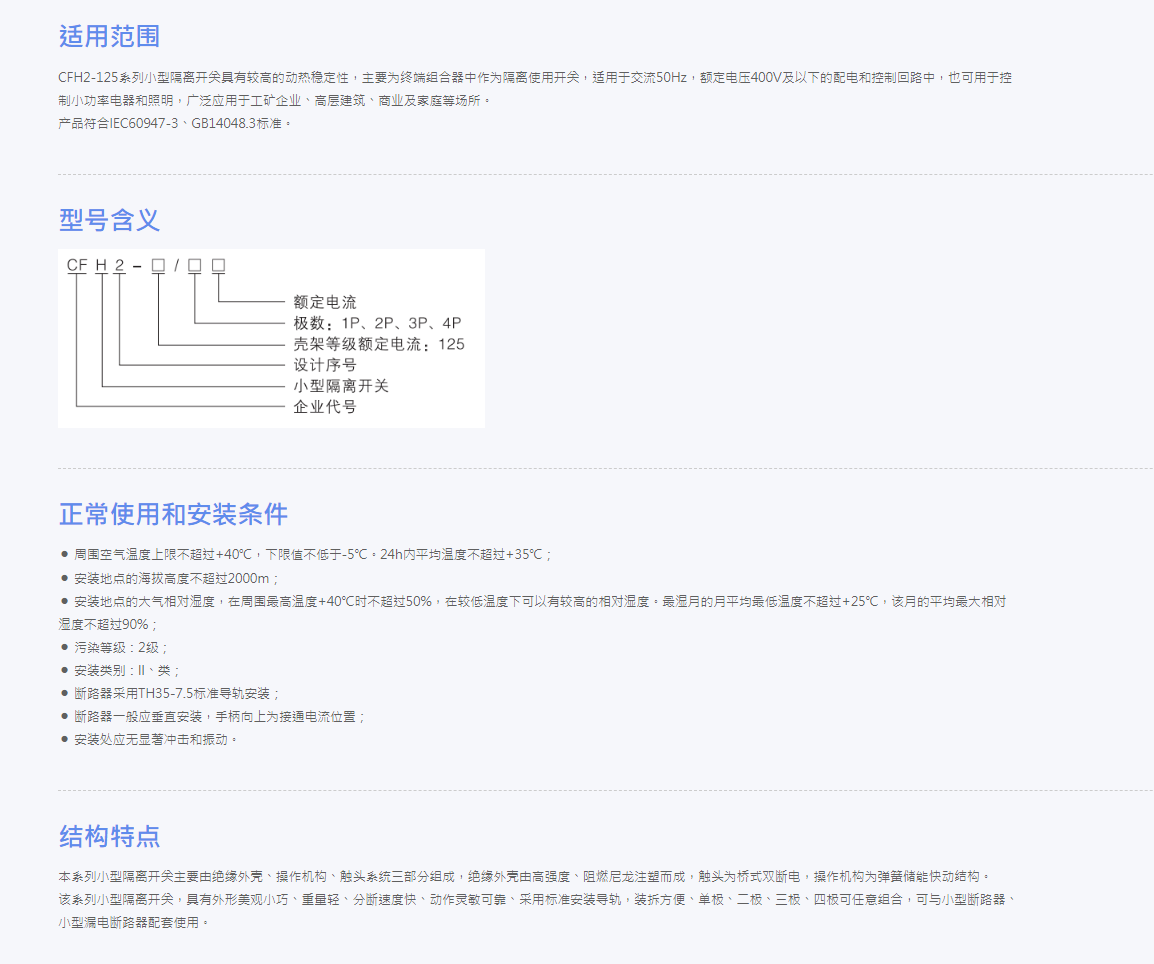Click the 正常使用和安装条件 heading
The image size is (1154, 964).
click(172, 514)
